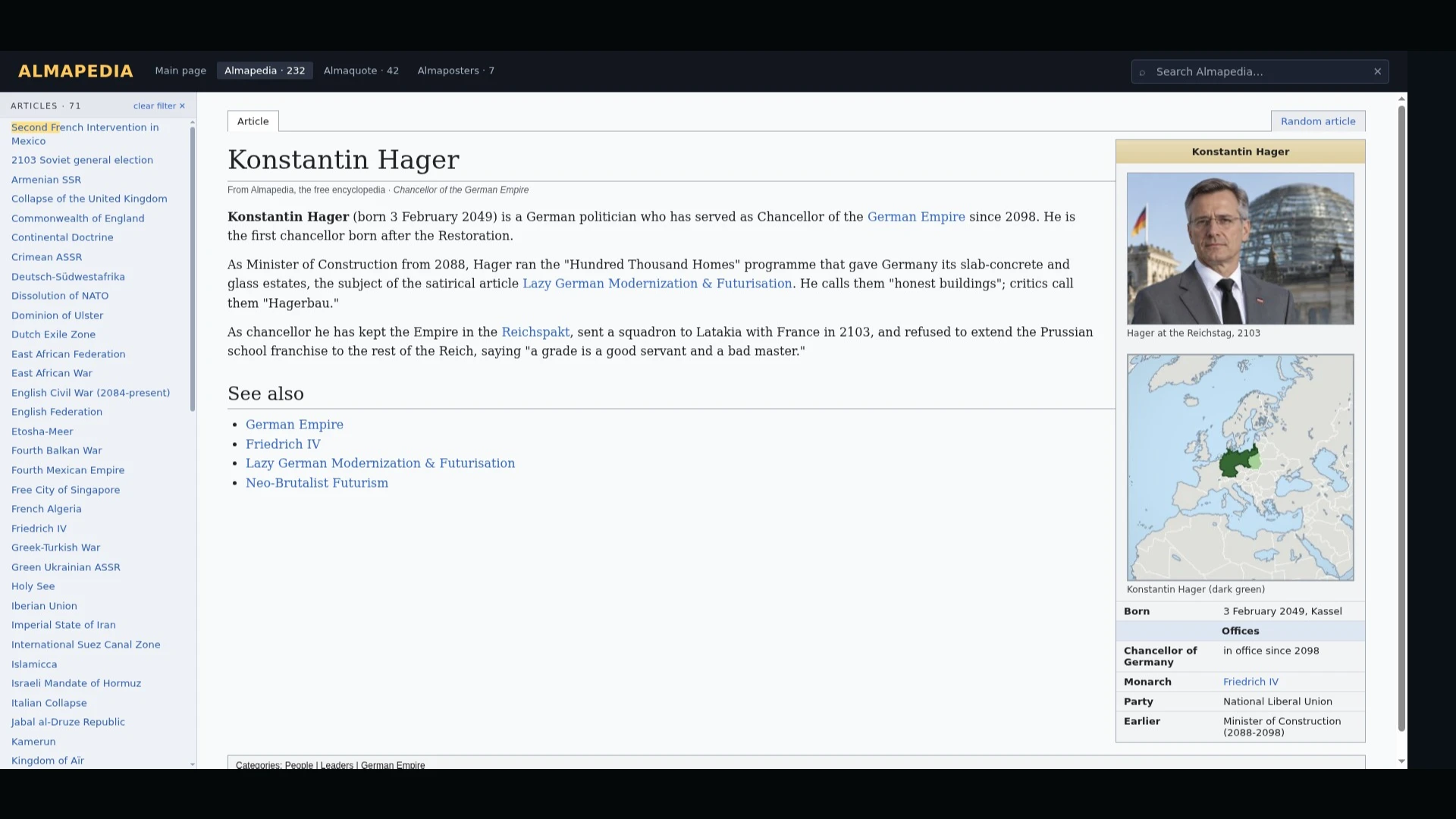Clear the search box with the X
1456x819 pixels.
click(x=1377, y=71)
